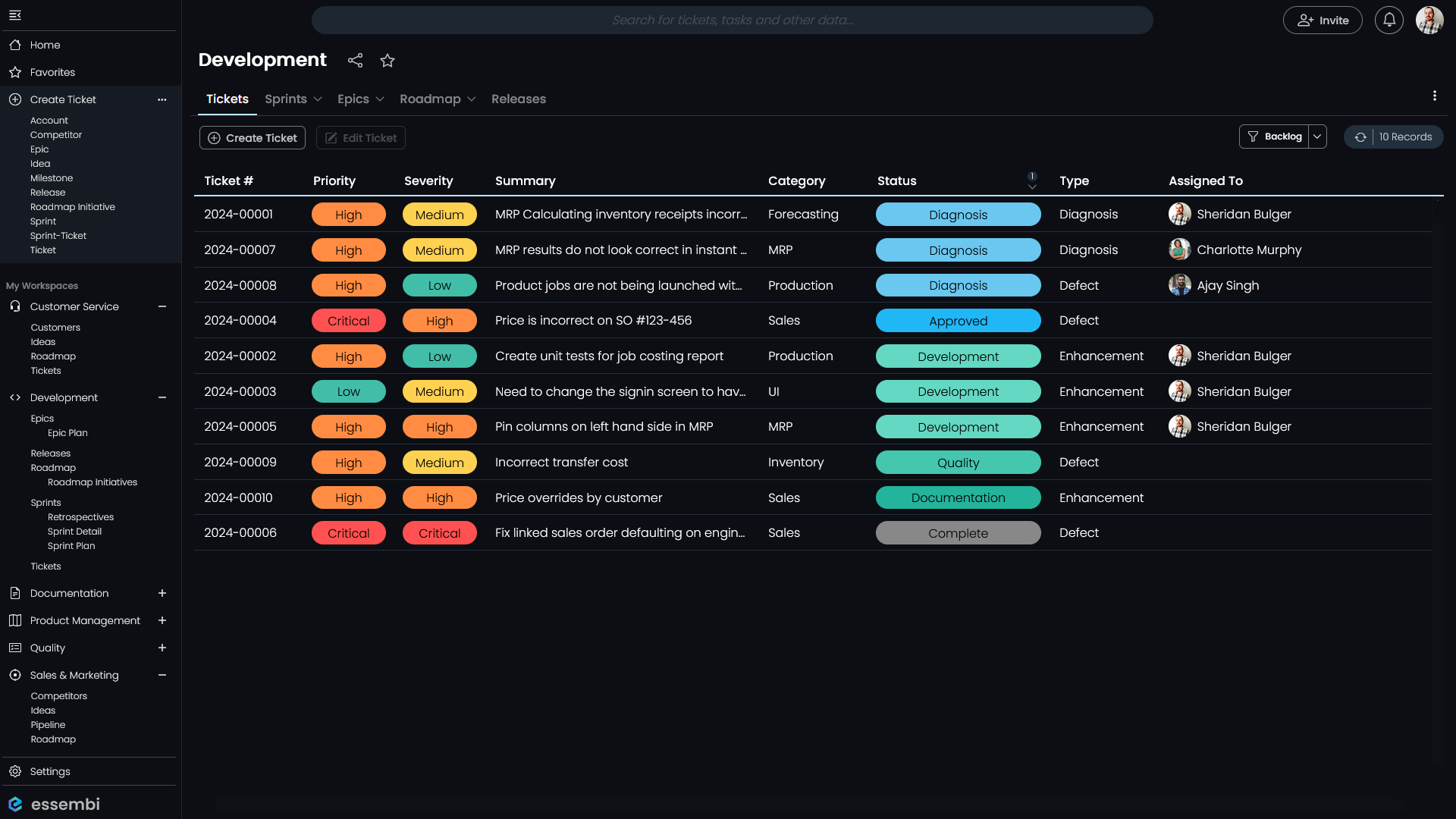
Task: Collapse the Customer Service workspace
Action: tap(162, 307)
